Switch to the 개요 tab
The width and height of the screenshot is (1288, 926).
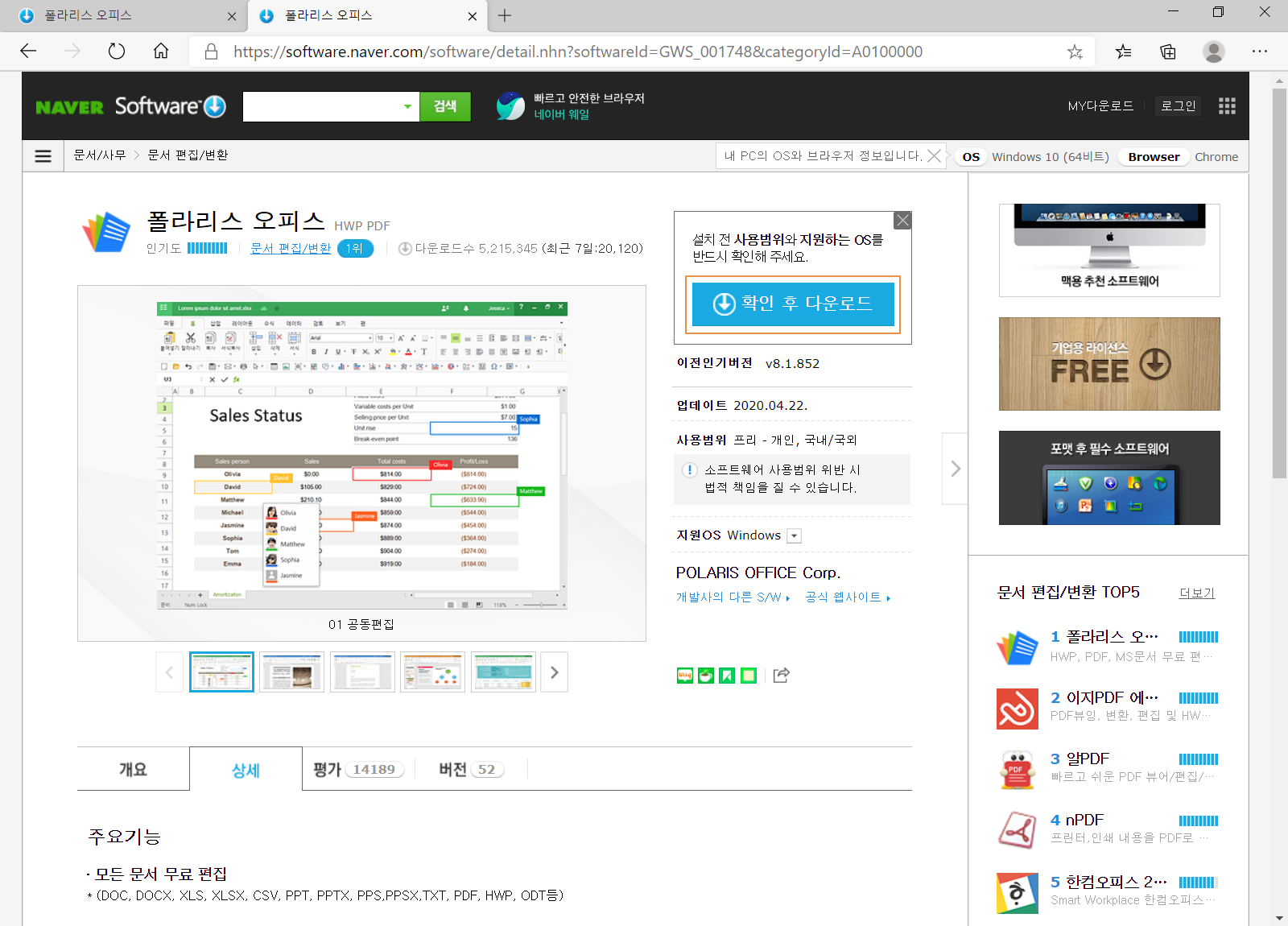(134, 769)
